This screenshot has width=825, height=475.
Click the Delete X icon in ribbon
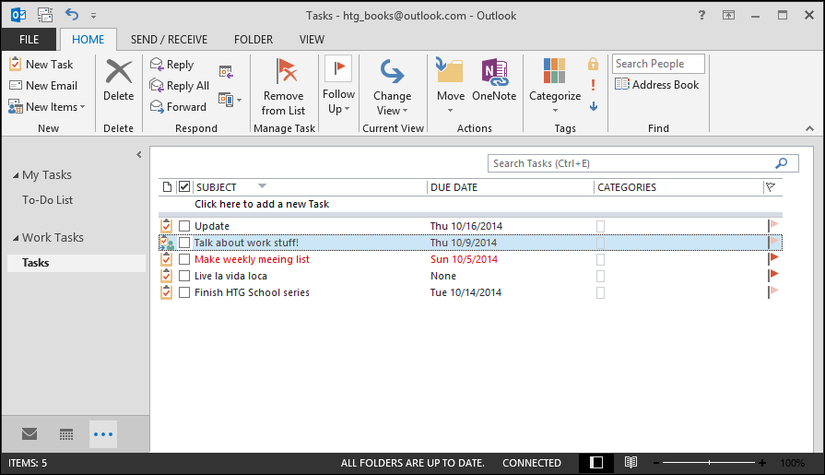[118, 71]
